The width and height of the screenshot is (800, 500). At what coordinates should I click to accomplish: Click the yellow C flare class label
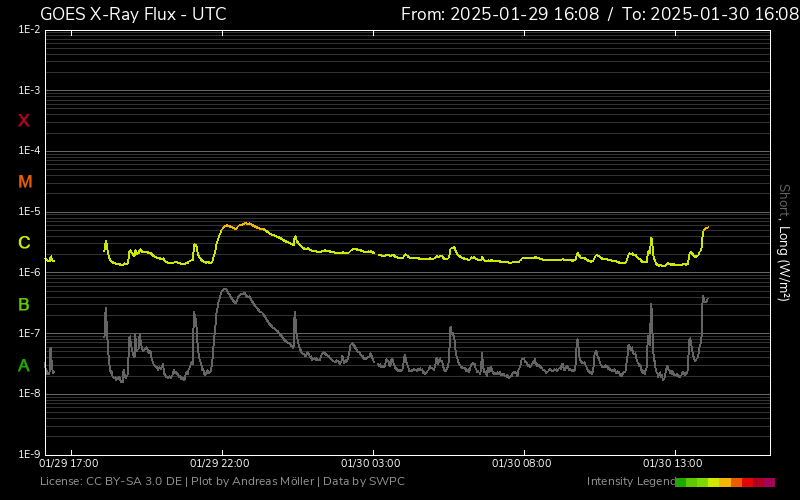24,243
